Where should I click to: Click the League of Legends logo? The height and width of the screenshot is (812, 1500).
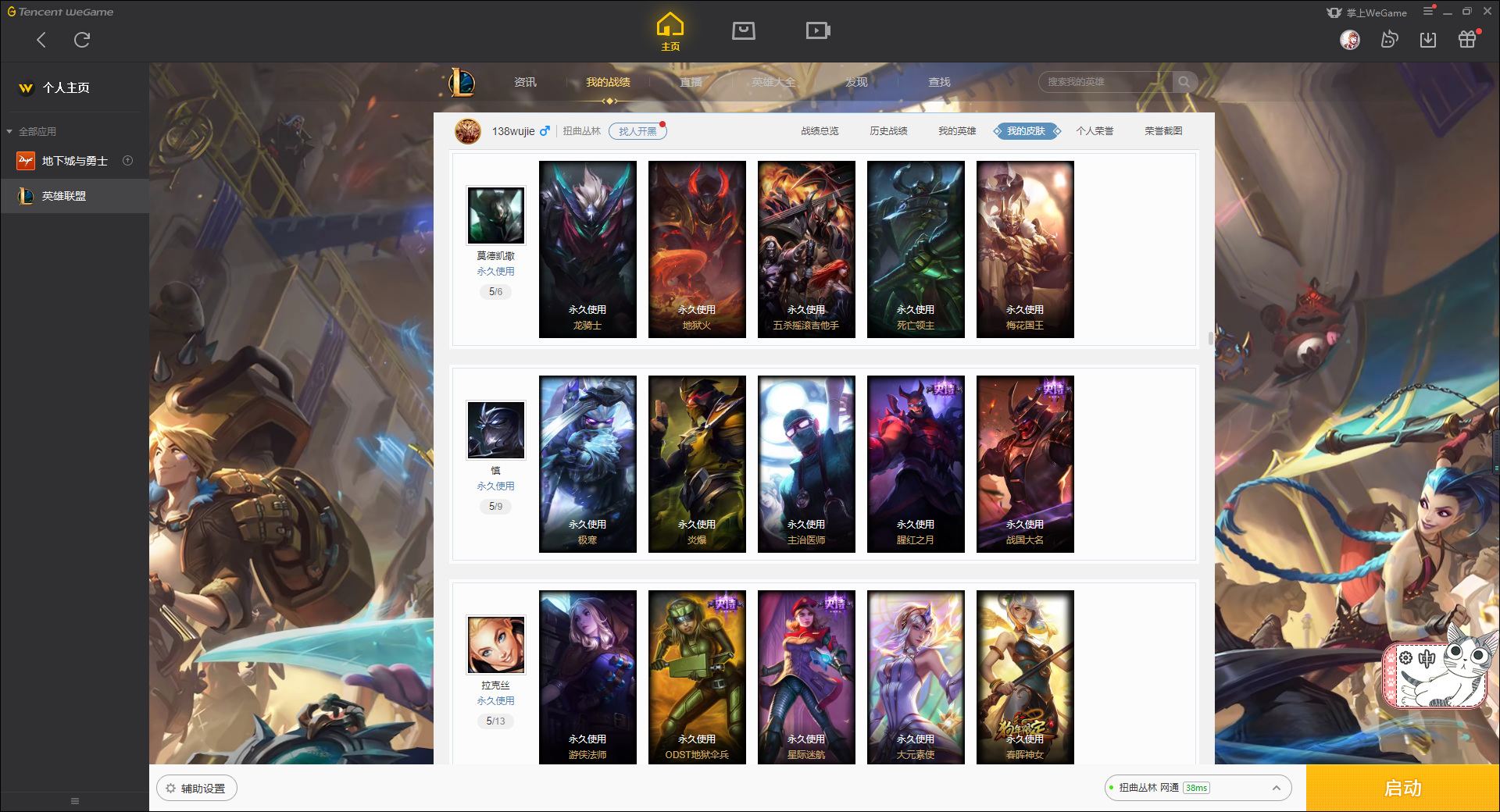coord(462,82)
